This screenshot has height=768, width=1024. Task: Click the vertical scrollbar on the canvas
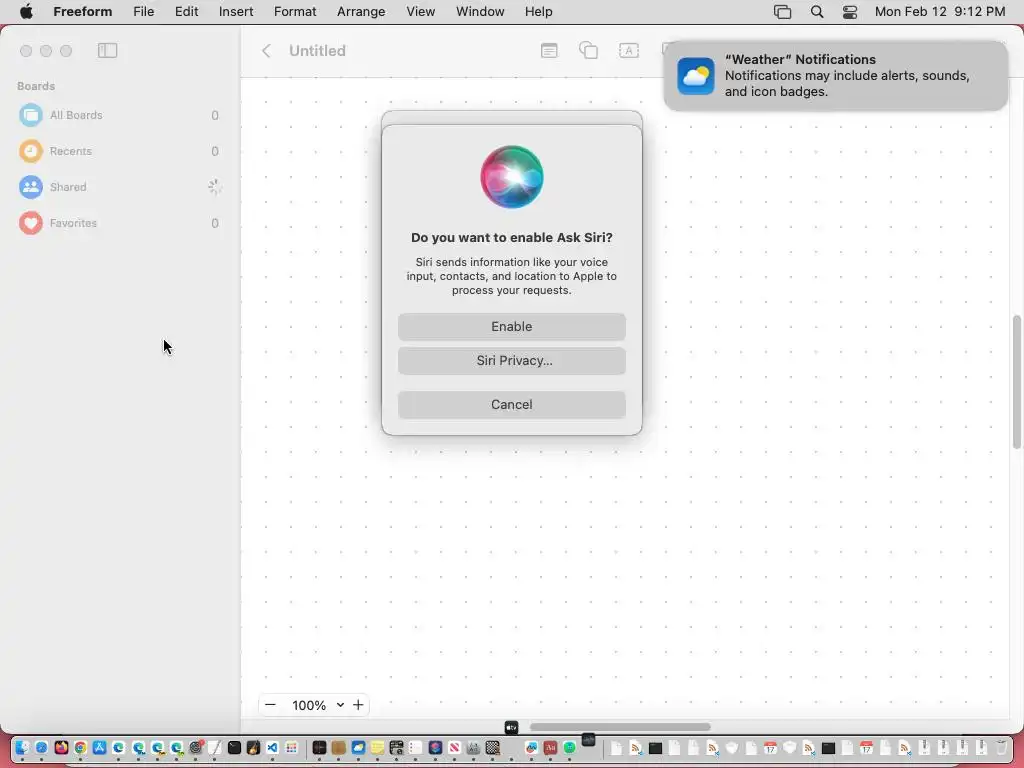1017,382
